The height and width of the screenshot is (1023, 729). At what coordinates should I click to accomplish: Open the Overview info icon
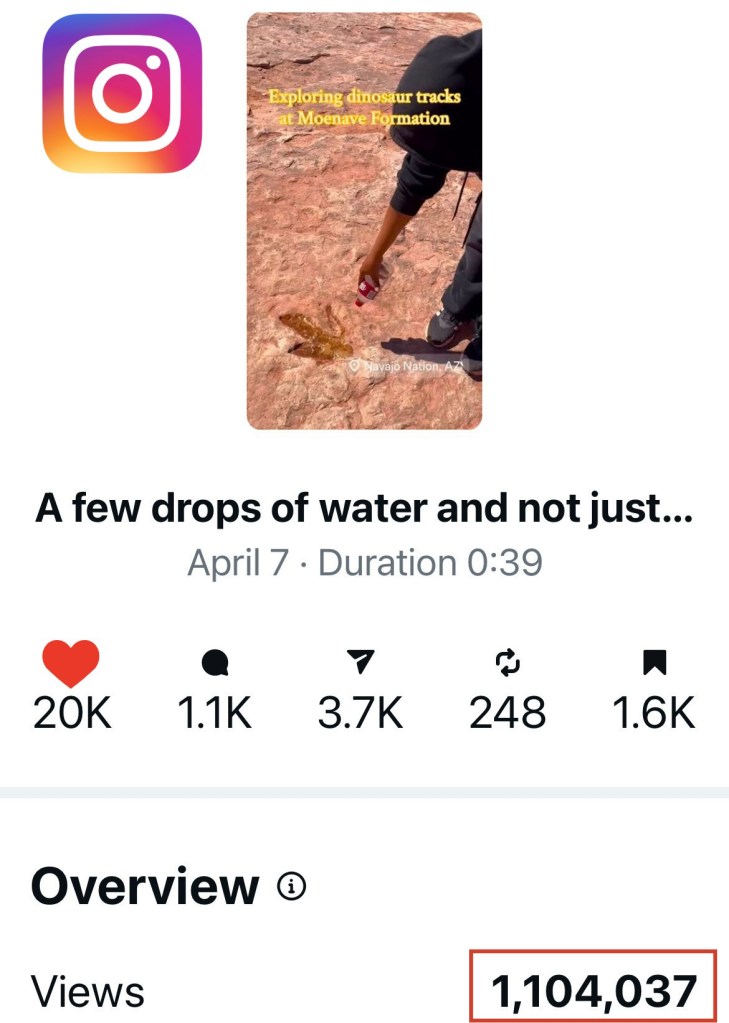[x=291, y=886]
